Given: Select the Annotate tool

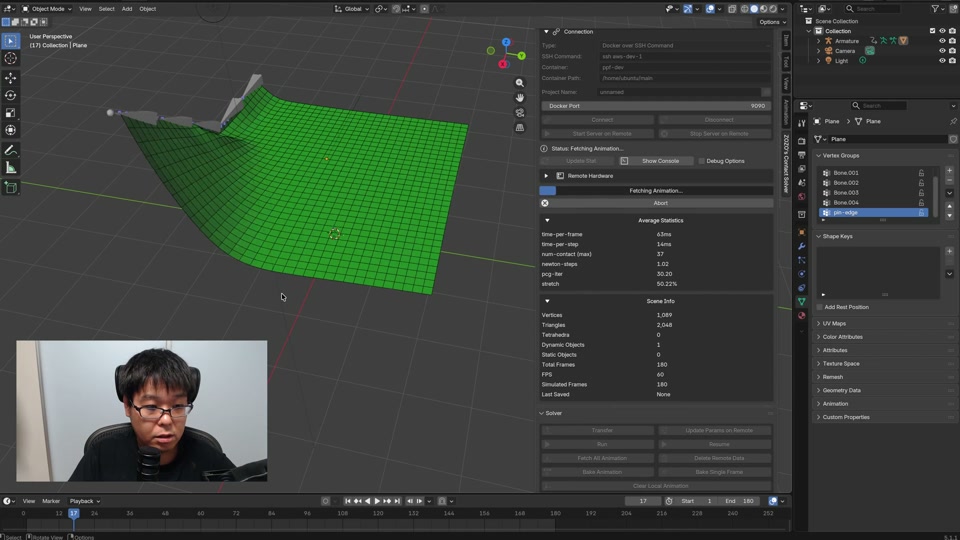Looking at the screenshot, I should click(10, 151).
